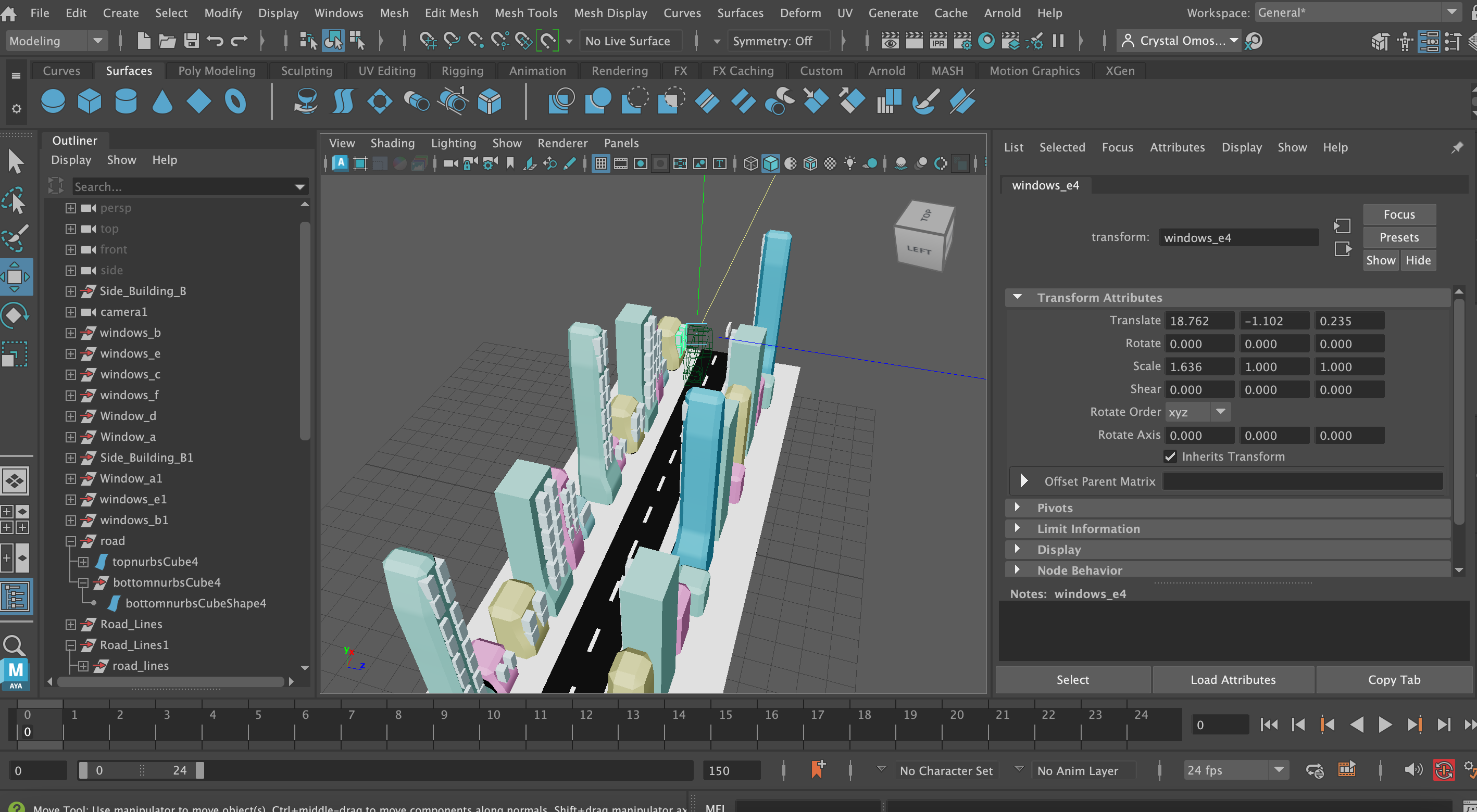Image resolution: width=1477 pixels, height=812 pixels.
Task: Click the Presets button
Action: point(1399,237)
